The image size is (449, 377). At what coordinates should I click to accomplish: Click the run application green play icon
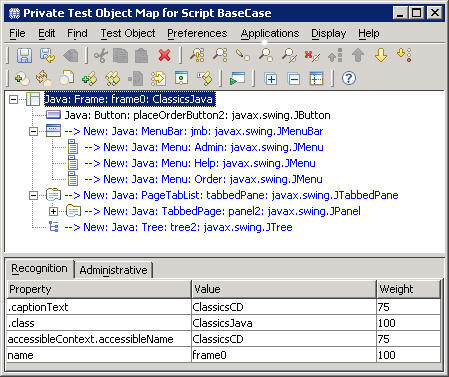(x=237, y=79)
